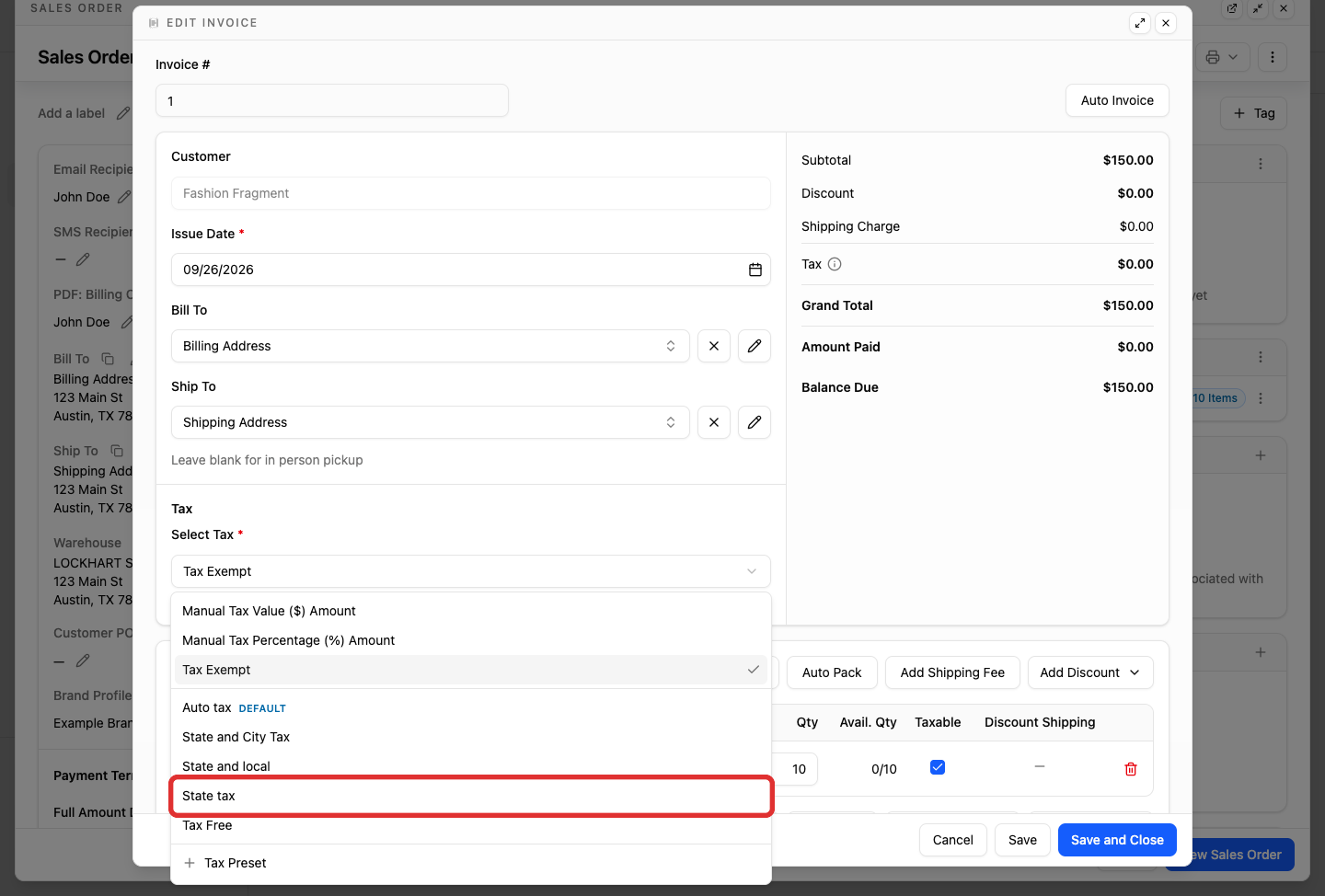Open the Issue Date calendar picker icon
Screen dimensions: 1325x896
coord(755,270)
